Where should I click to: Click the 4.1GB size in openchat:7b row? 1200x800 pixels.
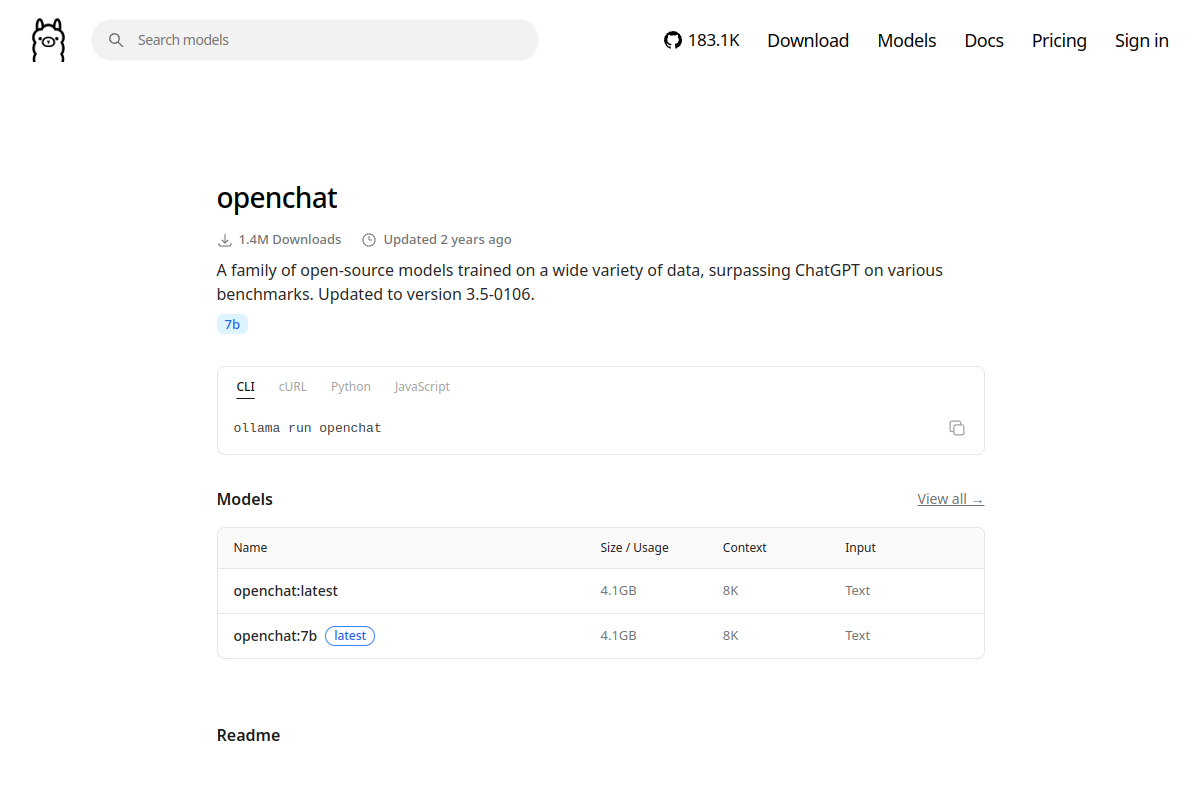(x=618, y=636)
